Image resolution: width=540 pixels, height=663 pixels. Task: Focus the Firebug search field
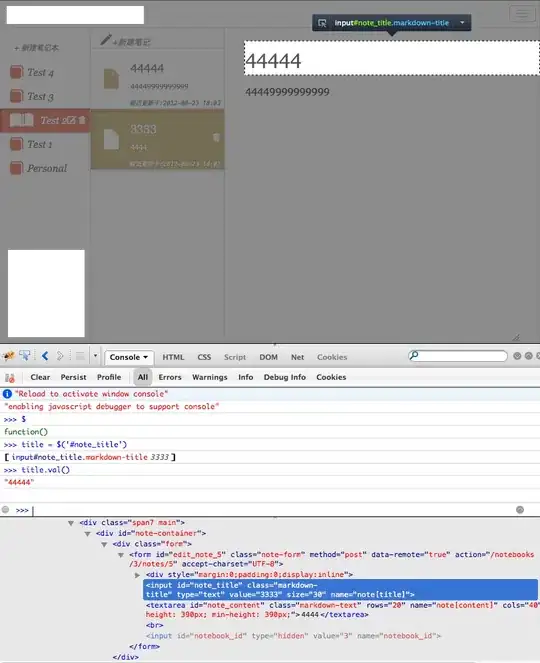coord(458,356)
